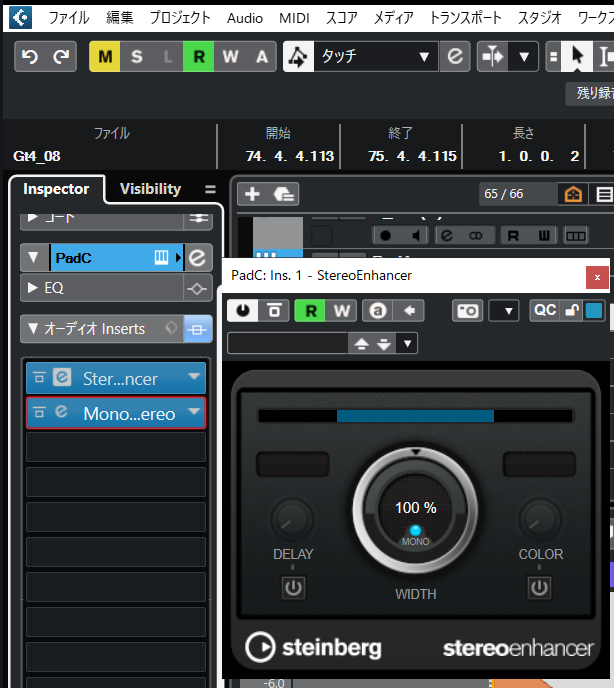The width and height of the screenshot is (614, 688).
Task: Toggle the global Write W button in toolbar
Action: pyautogui.click(x=230, y=57)
